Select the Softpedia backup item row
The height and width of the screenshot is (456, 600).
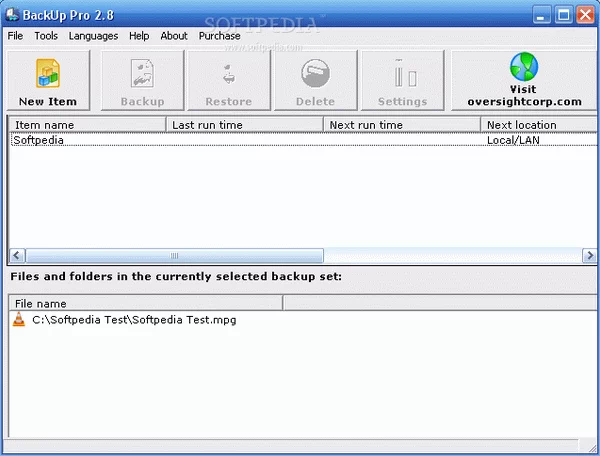pyautogui.click(x=303, y=140)
